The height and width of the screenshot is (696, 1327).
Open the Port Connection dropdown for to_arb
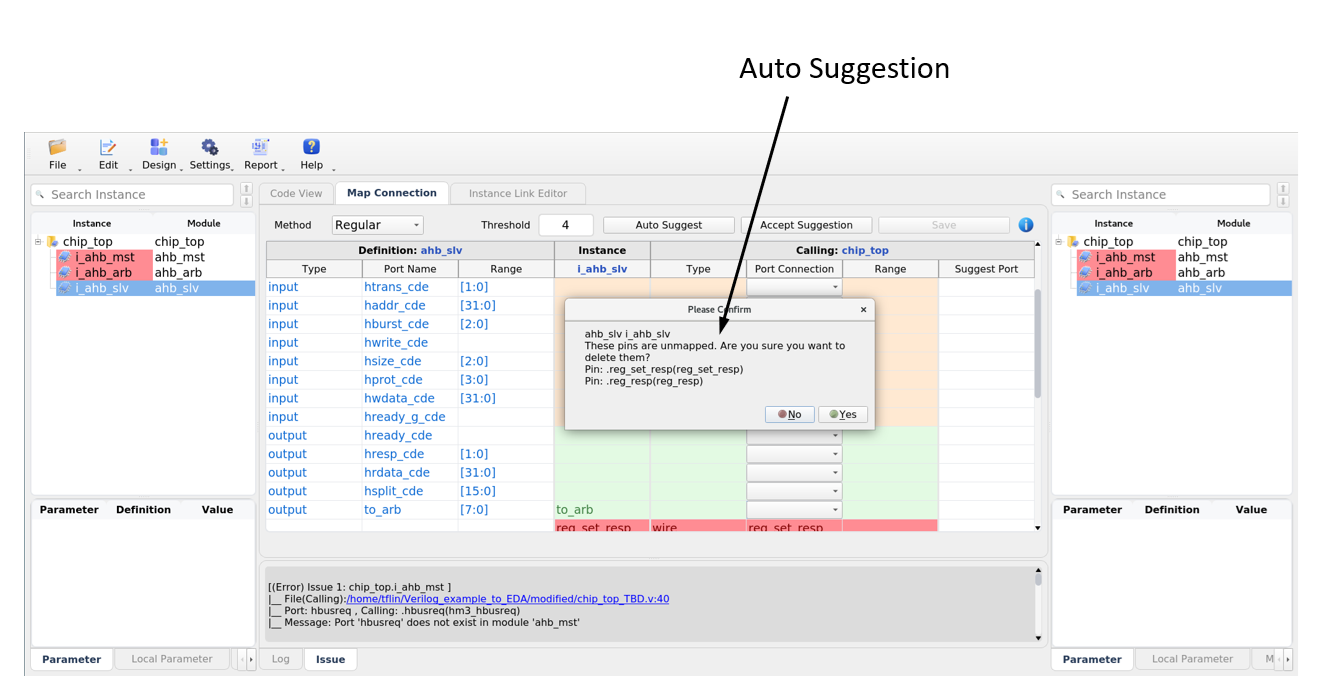pyautogui.click(x=793, y=509)
